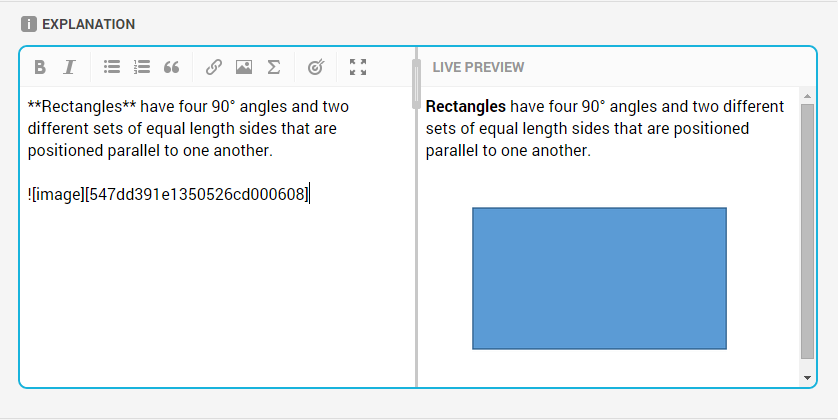Screen dimensions: 838x420
Task: Open the insert image tool
Action: pos(244,67)
